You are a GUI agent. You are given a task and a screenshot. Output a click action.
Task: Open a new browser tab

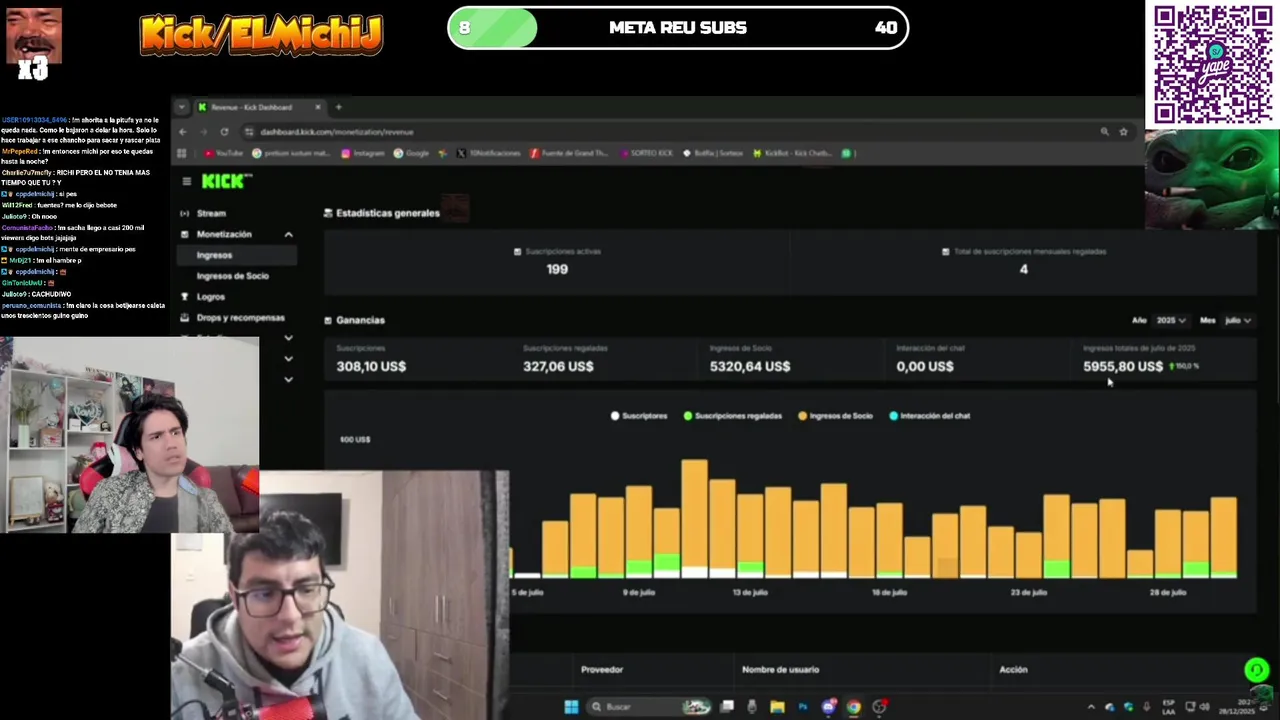coord(338,107)
